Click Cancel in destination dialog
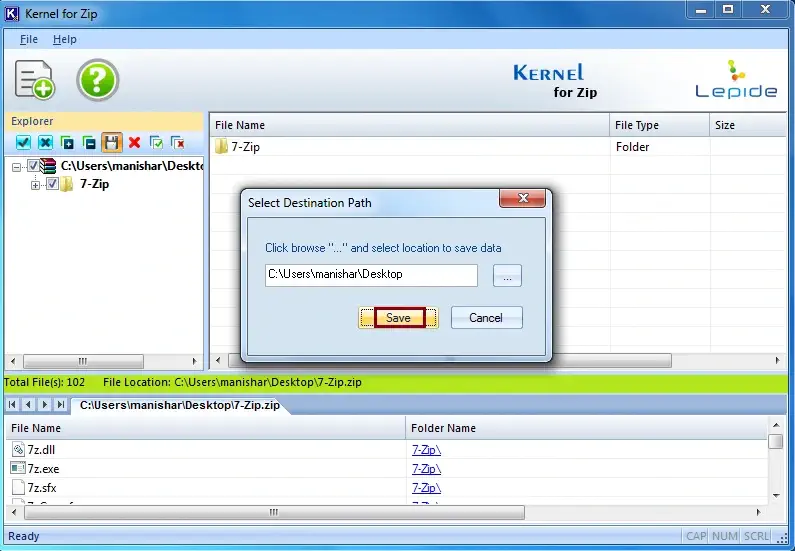795x551 pixels. (x=486, y=318)
